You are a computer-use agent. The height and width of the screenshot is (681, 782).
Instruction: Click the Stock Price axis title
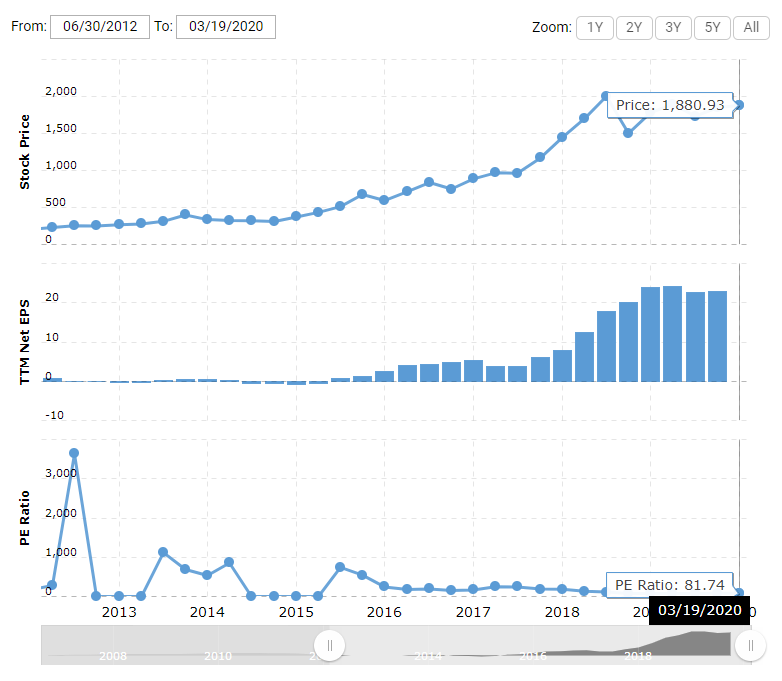coord(24,152)
